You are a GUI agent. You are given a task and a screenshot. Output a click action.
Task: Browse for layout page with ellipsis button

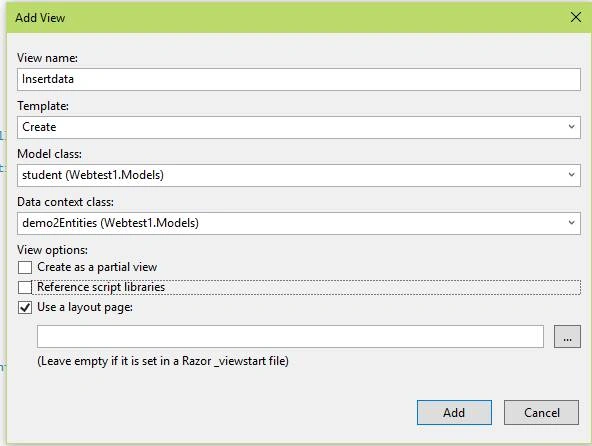(567, 336)
